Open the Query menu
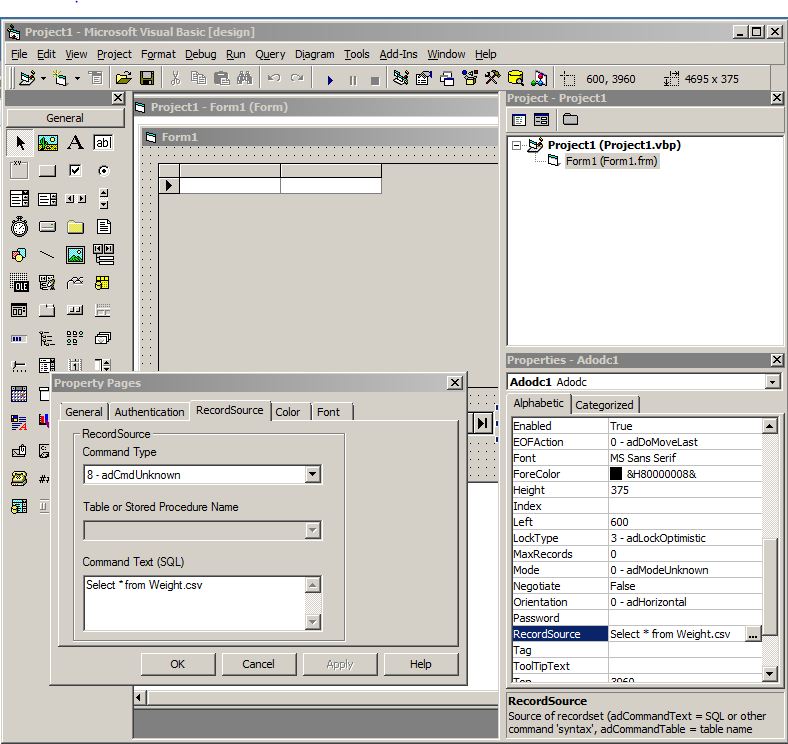 270,54
